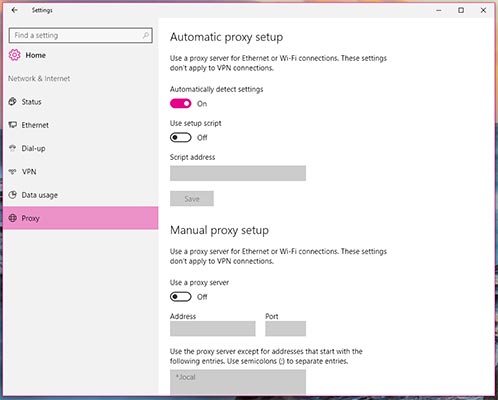Viewport: 498px width, 400px height.
Task: Click the Ethernet monitor icon
Action: pos(12,125)
